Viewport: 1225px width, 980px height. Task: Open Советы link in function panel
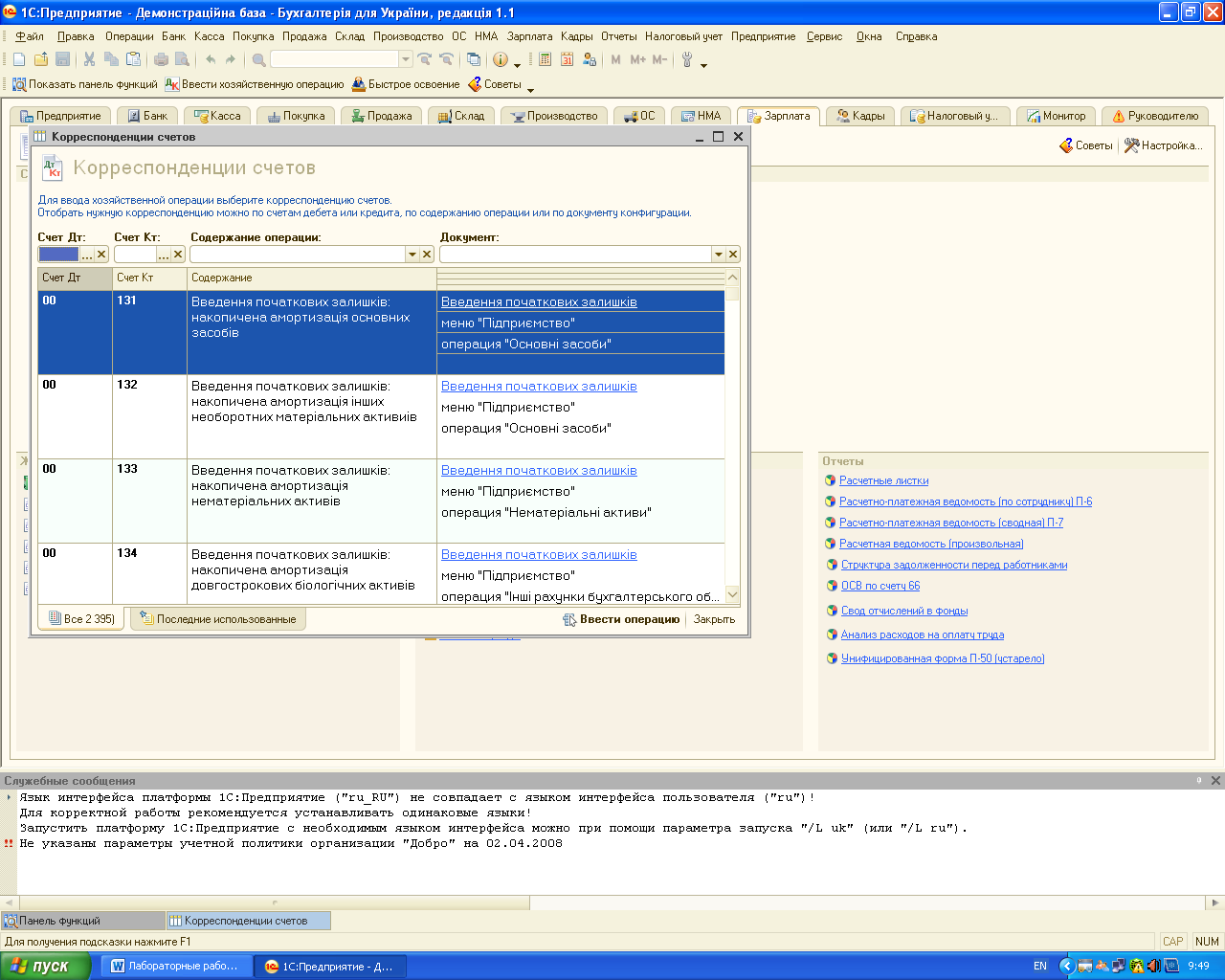click(x=1086, y=145)
